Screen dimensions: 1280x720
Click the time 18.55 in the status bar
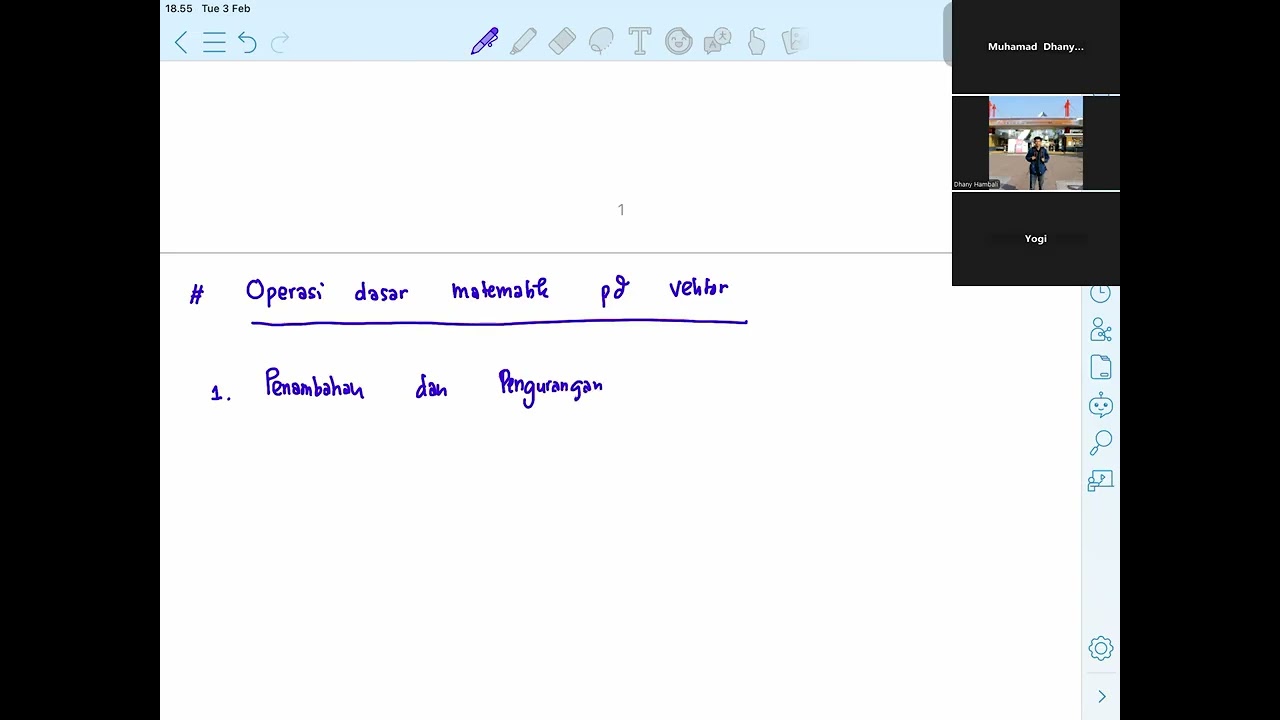tap(179, 9)
